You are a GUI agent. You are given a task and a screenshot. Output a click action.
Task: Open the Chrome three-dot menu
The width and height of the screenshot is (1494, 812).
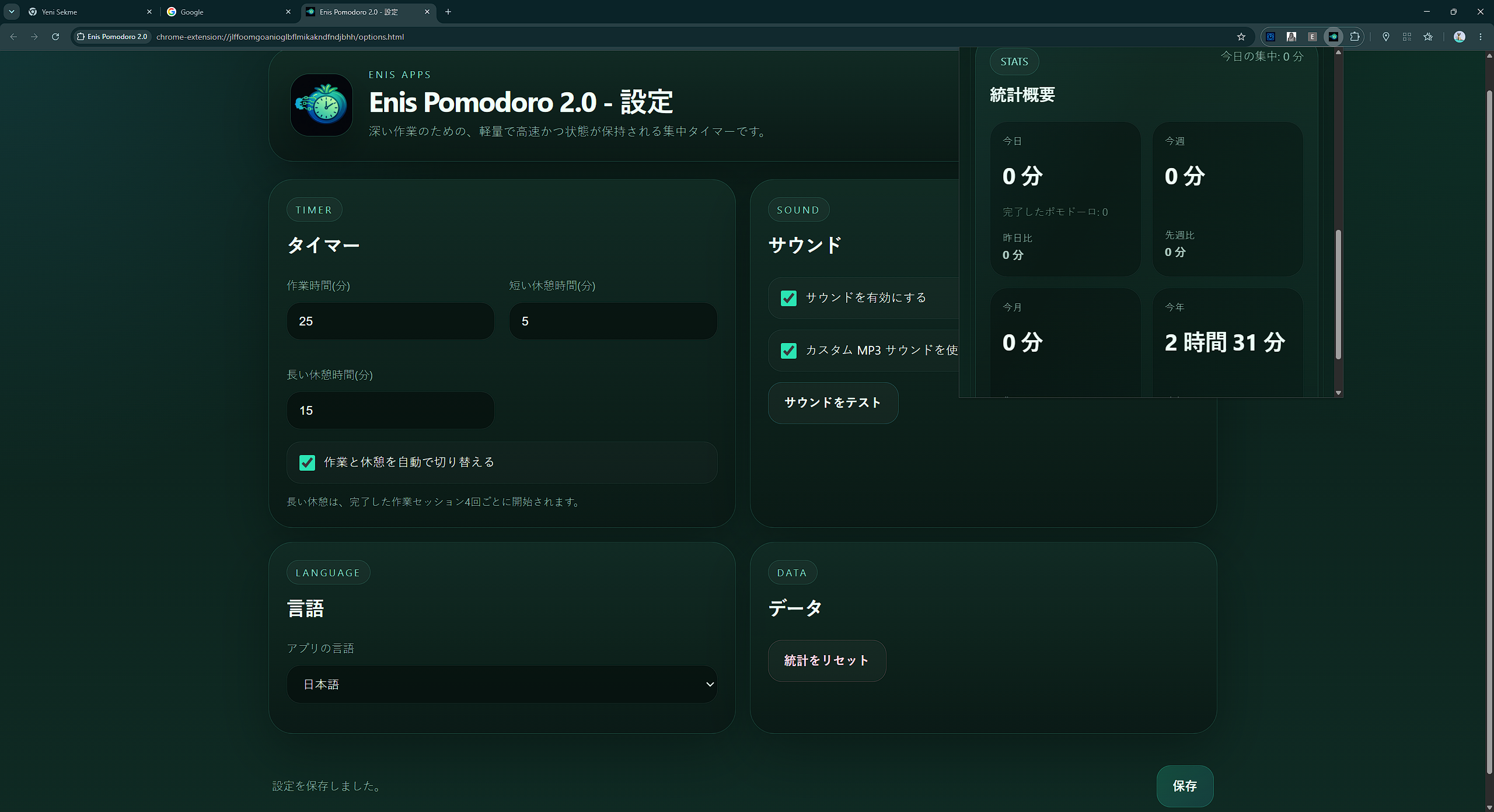click(1481, 37)
